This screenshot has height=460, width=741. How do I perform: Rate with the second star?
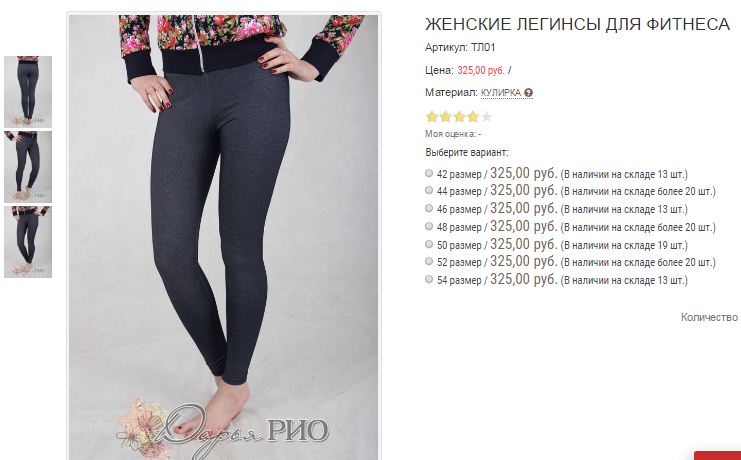445,117
